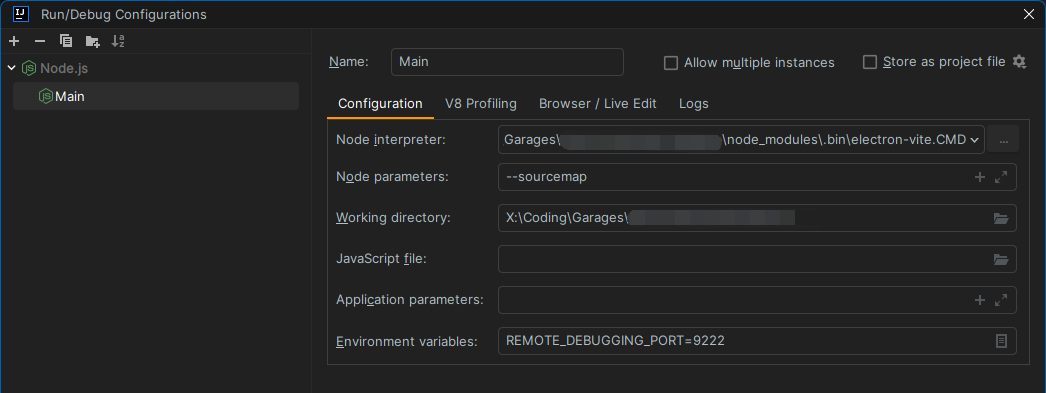The height and width of the screenshot is (393, 1046).
Task: Expand the Application parameters field
Action: 1001,300
